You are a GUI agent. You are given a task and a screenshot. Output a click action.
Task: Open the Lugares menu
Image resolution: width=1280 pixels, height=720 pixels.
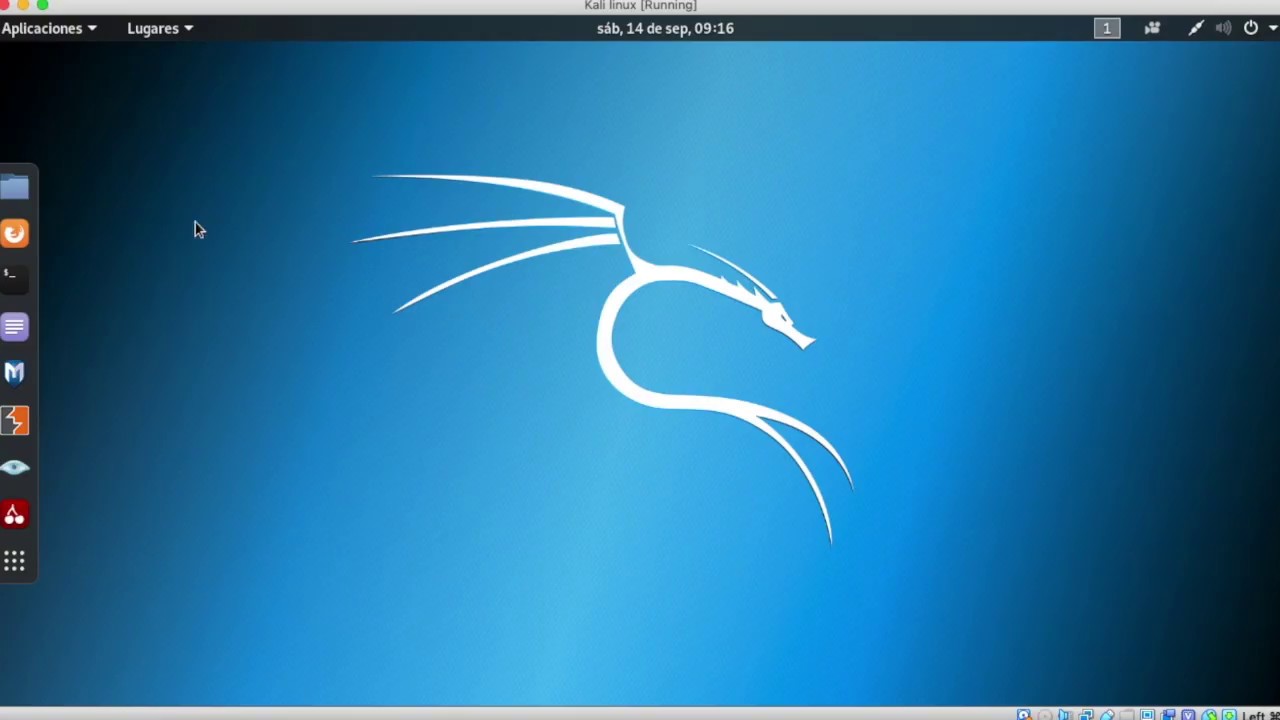160,28
